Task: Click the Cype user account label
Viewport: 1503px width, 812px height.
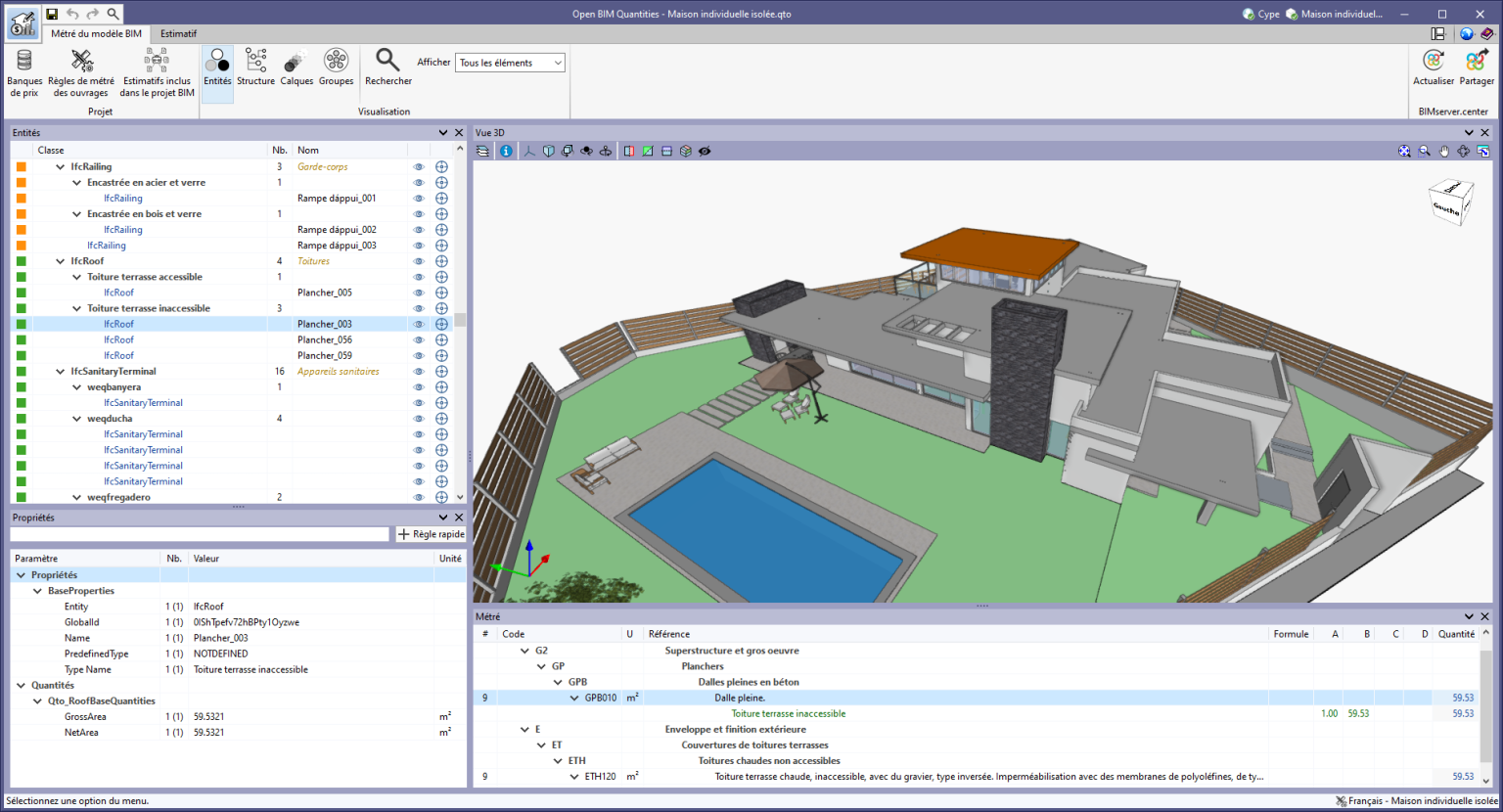Action: click(x=1261, y=14)
